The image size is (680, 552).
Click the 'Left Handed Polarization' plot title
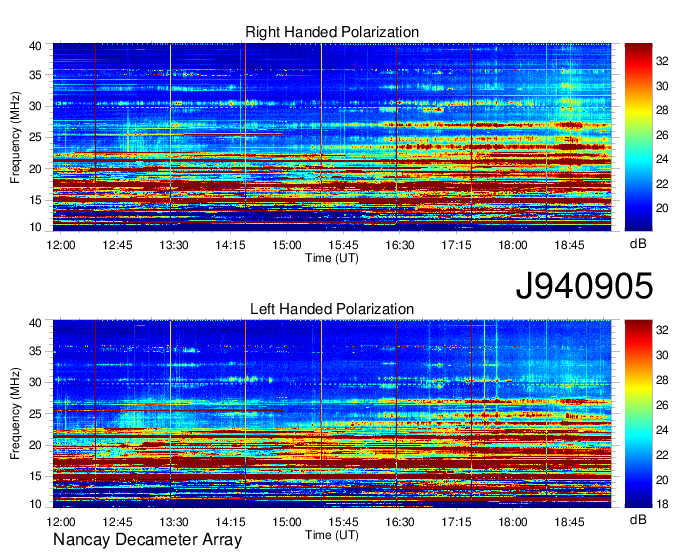tap(332, 309)
